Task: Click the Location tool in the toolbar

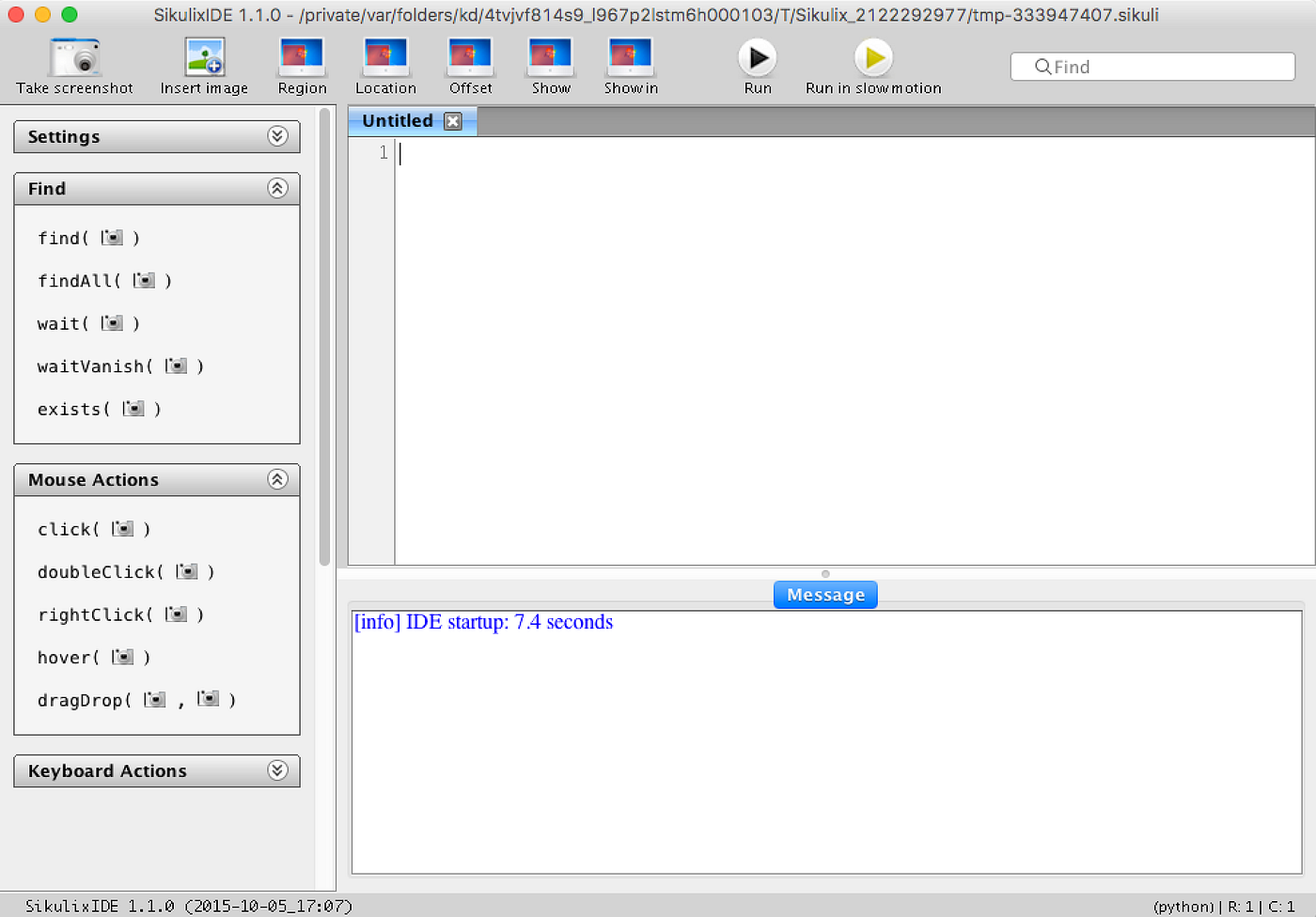Action: 385,64
